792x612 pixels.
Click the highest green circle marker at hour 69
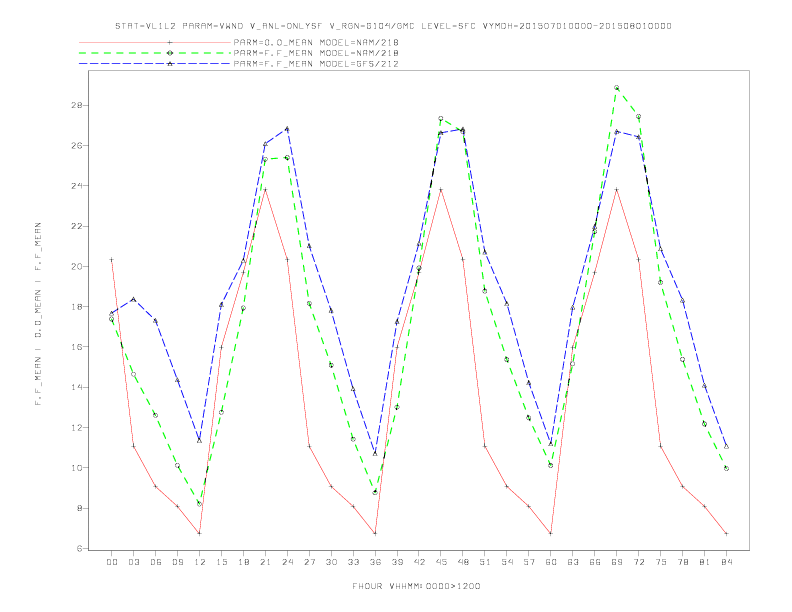point(617,87)
